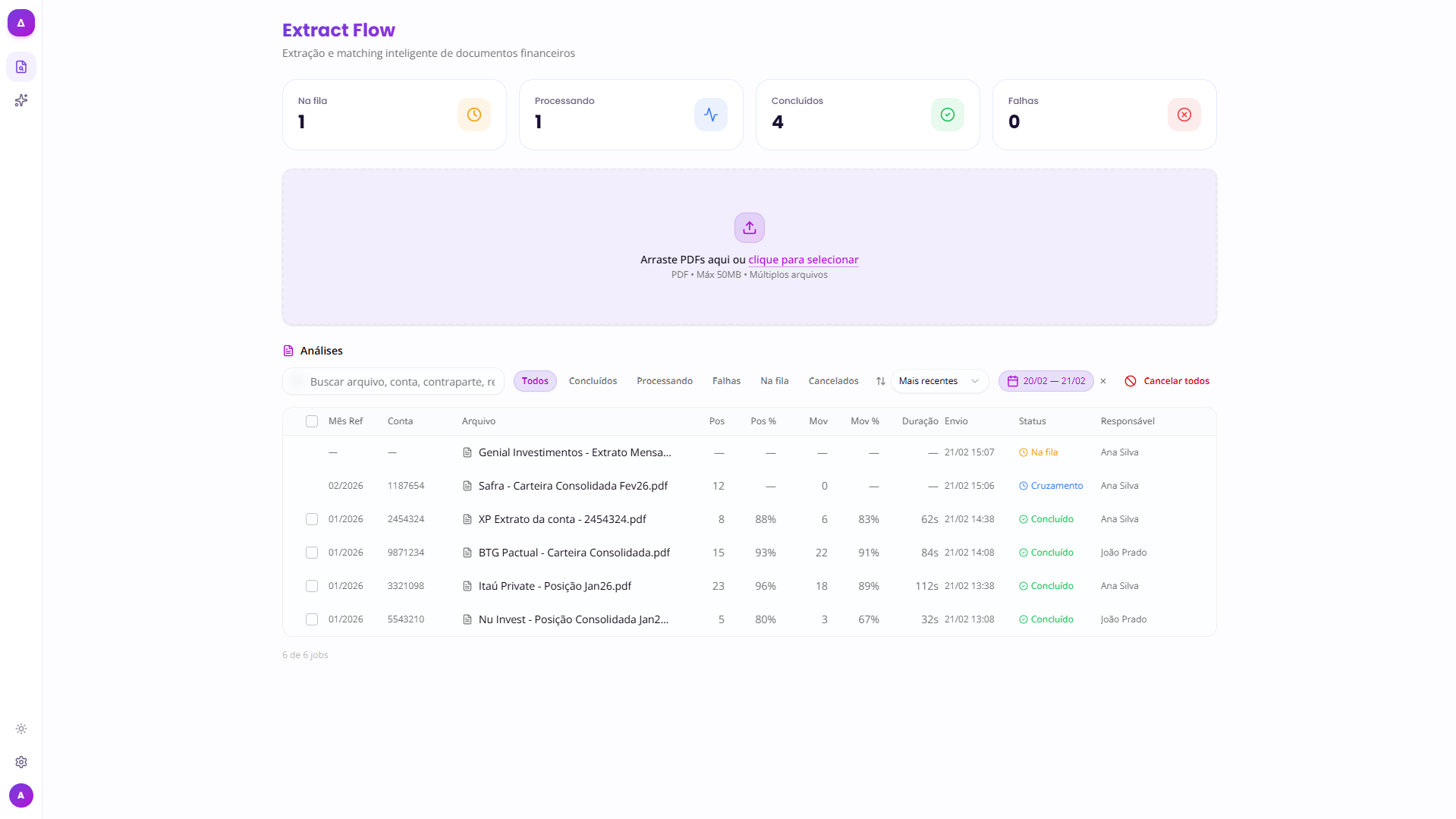Open the AI sparkles sidebar icon
This screenshot has height=819, width=1456.
(21, 100)
